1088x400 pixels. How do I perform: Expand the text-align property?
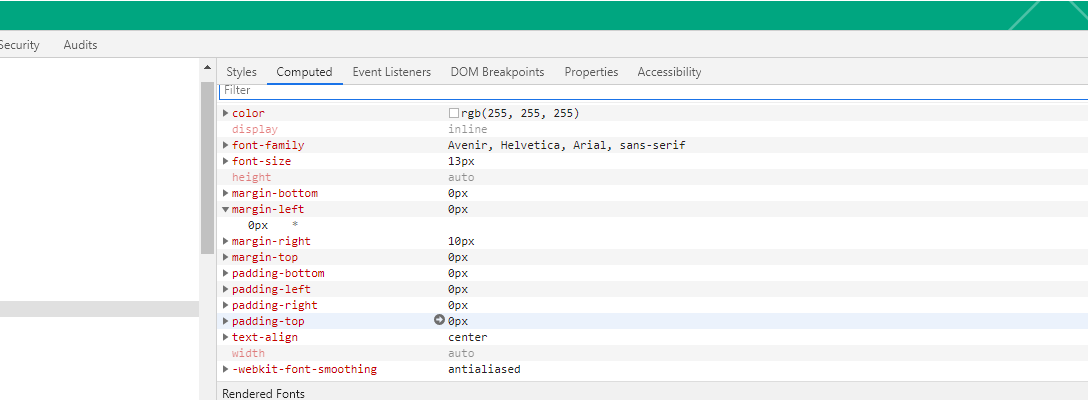pos(226,337)
